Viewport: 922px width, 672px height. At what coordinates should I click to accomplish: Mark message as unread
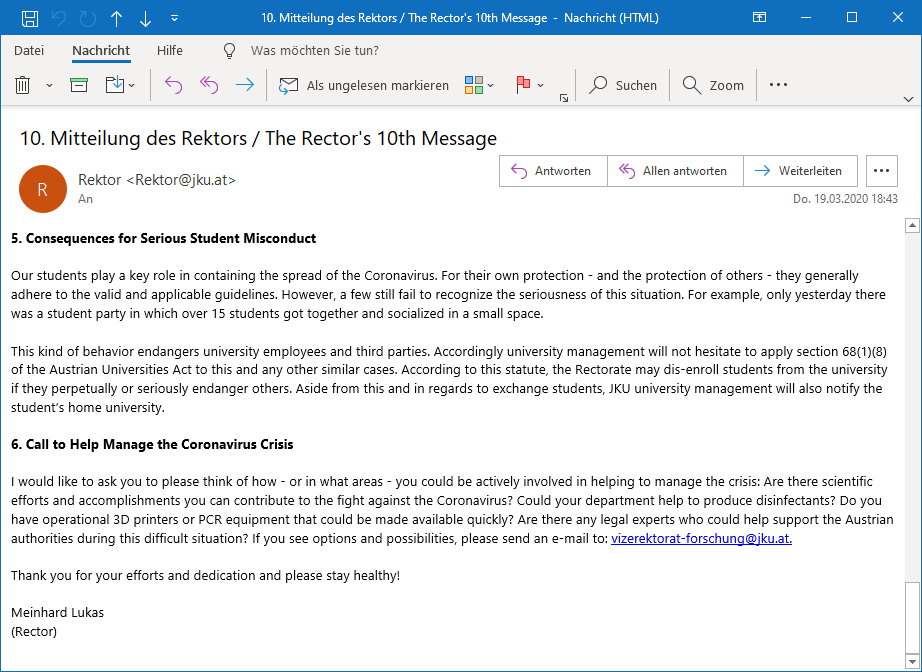[365, 86]
